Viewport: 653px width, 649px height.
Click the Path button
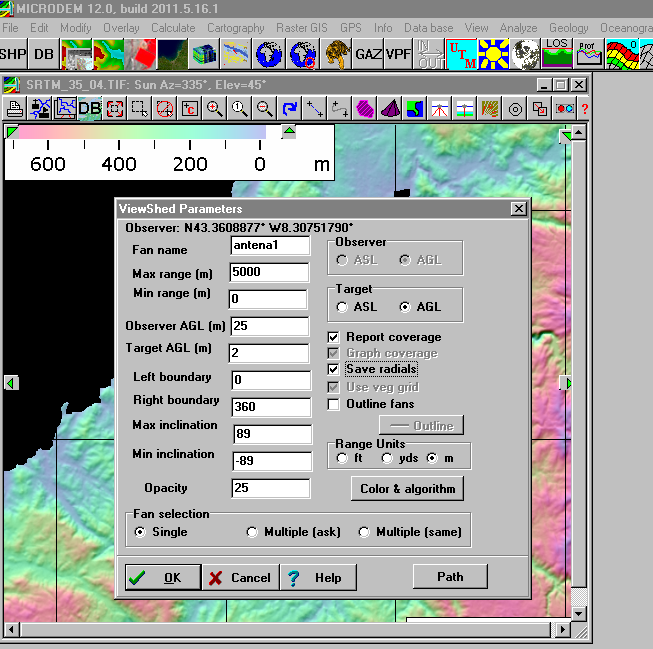(450, 577)
